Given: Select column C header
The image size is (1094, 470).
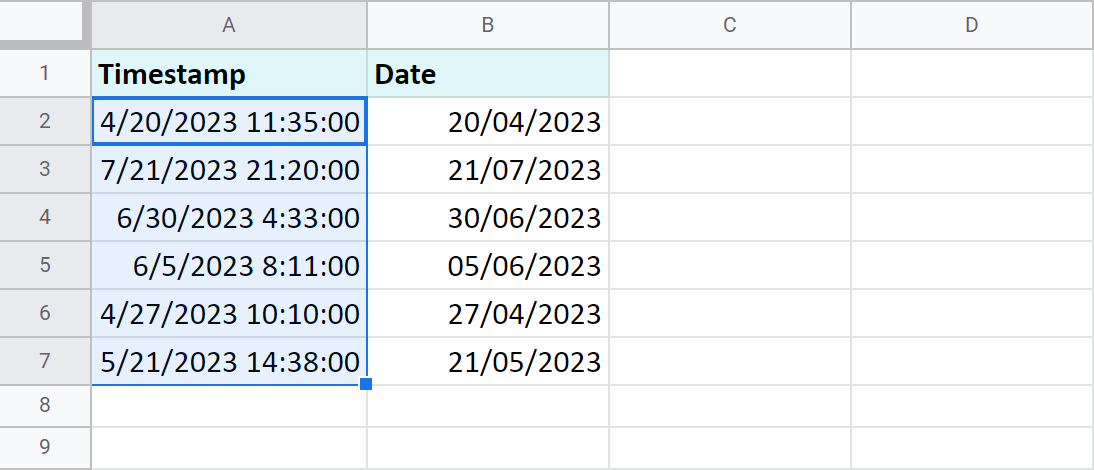Looking at the screenshot, I should pyautogui.click(x=730, y=25).
